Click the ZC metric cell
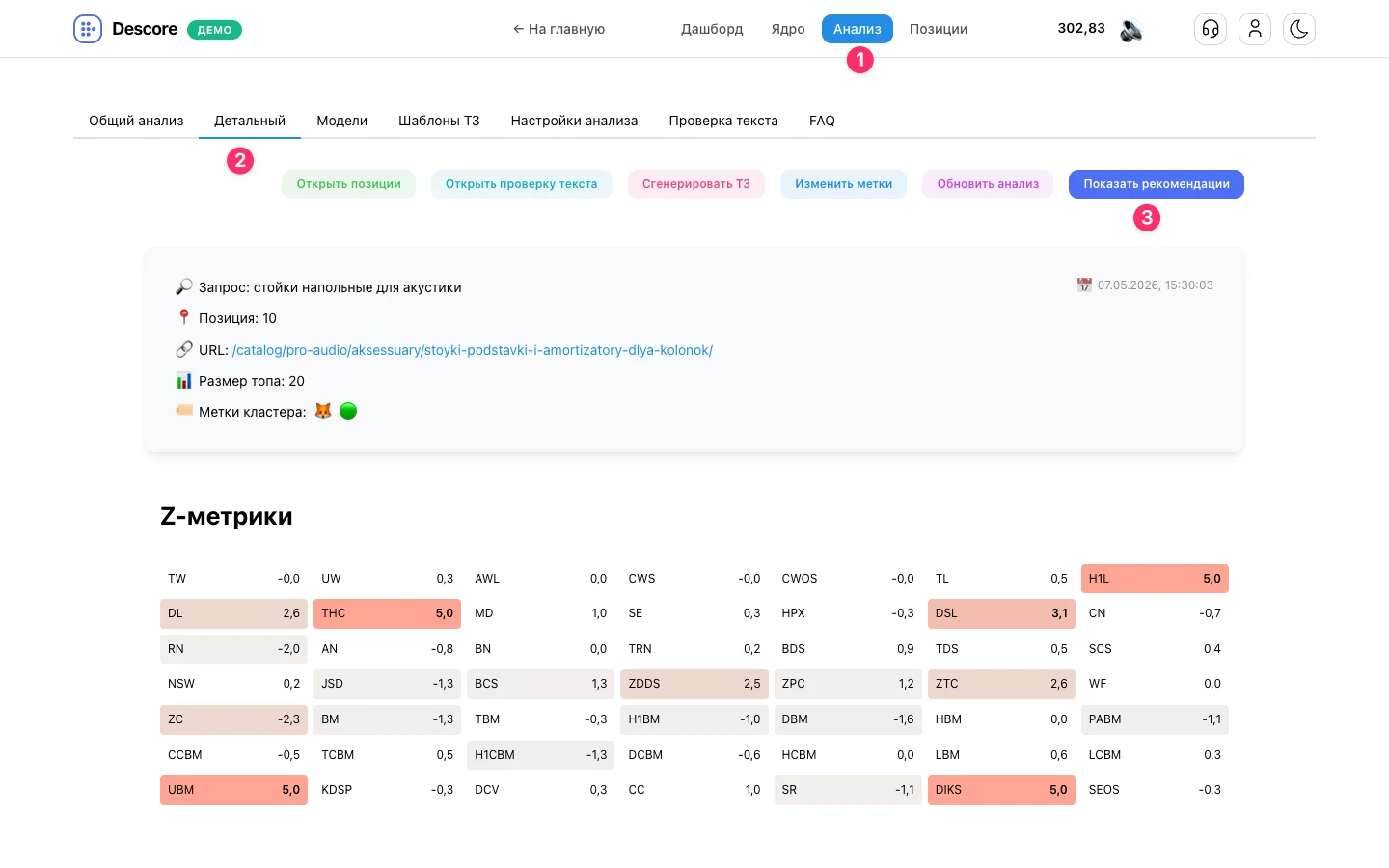Viewport: 1389px width, 868px height. point(233,719)
